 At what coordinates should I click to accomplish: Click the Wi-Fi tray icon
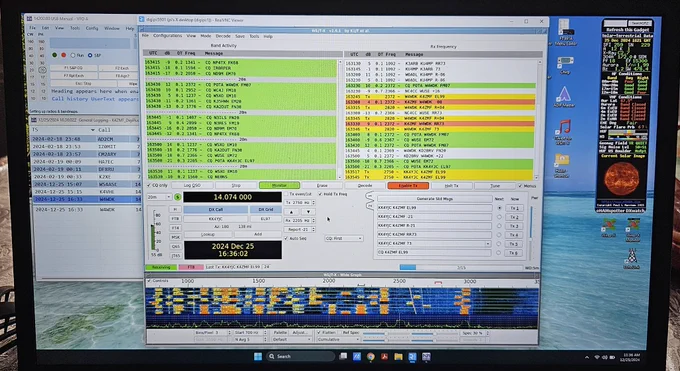pyautogui.click(x=597, y=357)
